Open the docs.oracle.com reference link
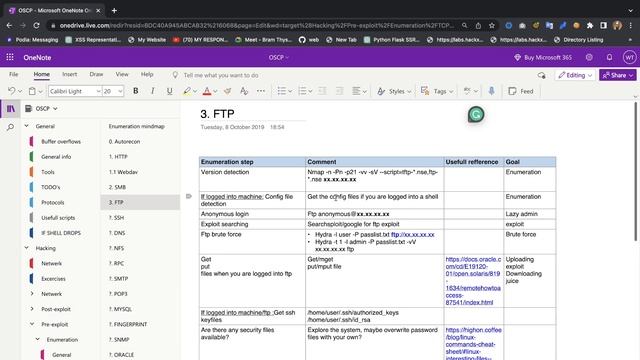This screenshot has height=360, width=640. click(x=473, y=281)
